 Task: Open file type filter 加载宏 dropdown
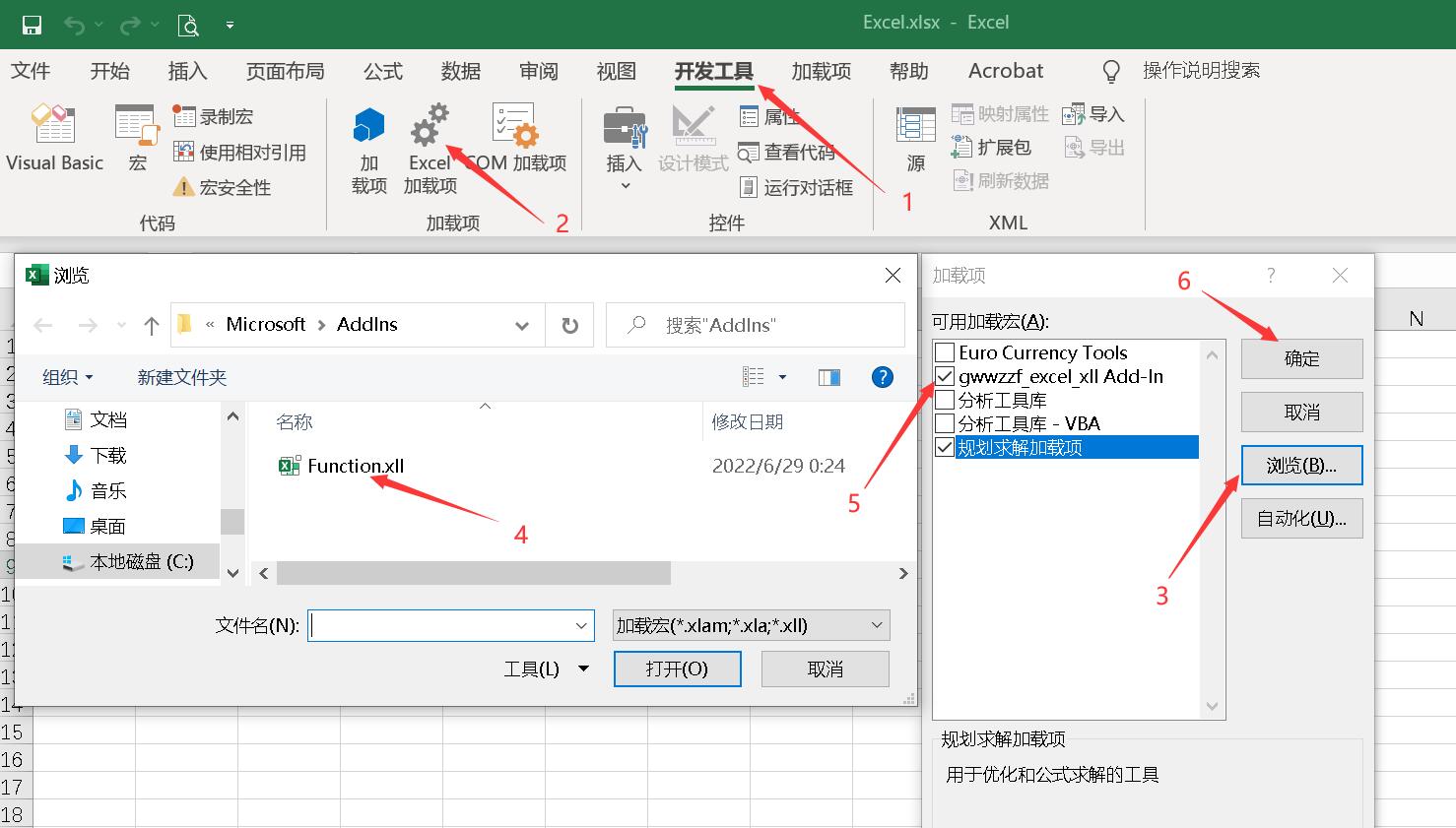(x=751, y=625)
